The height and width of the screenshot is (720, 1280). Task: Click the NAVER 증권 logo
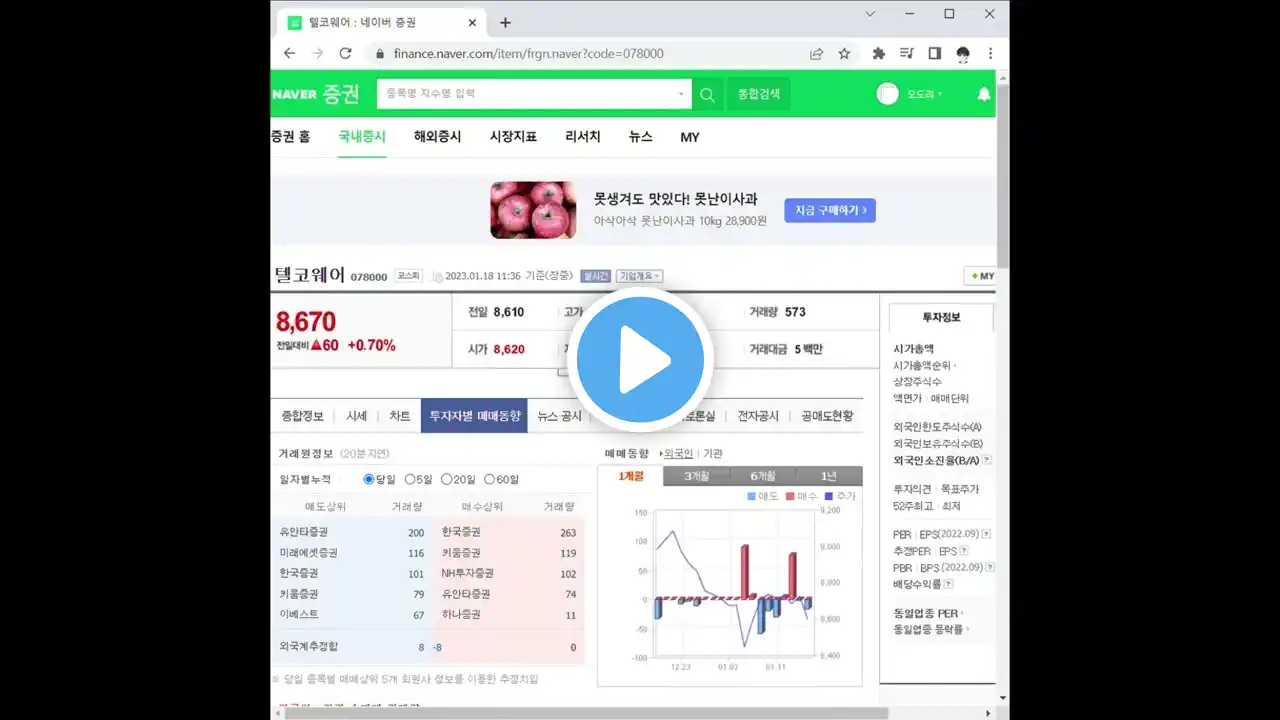(316, 94)
